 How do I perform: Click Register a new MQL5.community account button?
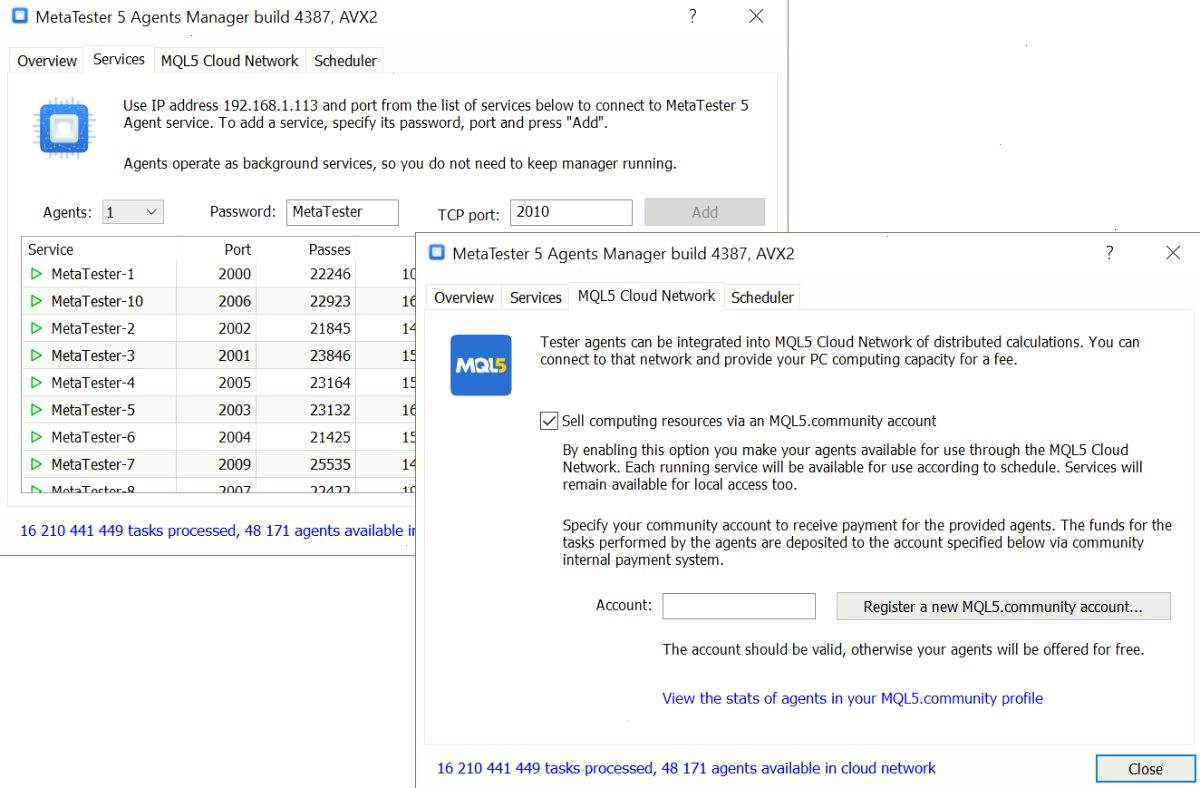(x=1003, y=606)
